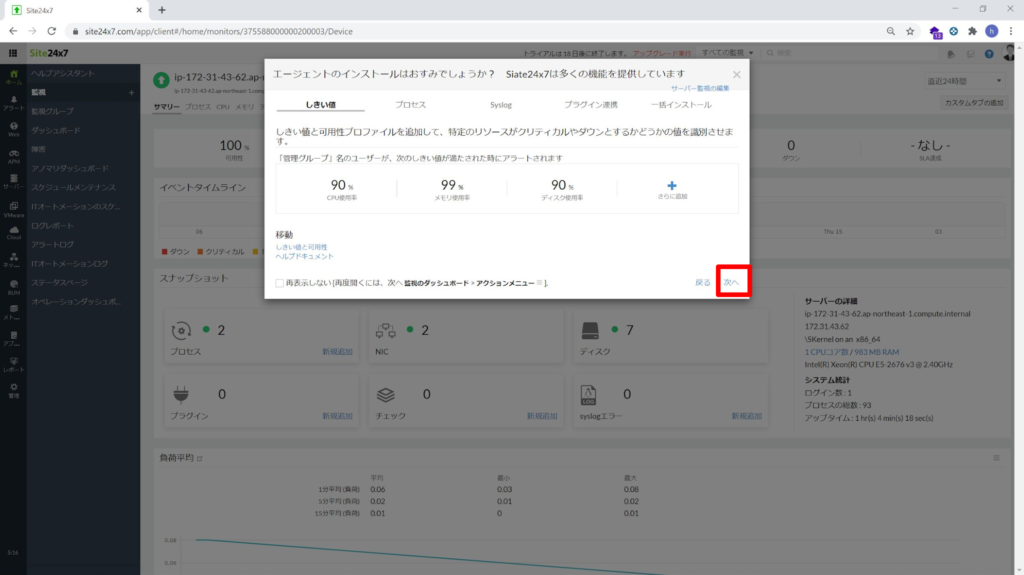
Task: Open the Web monitoring sidebar icon
Action: click(x=13, y=129)
